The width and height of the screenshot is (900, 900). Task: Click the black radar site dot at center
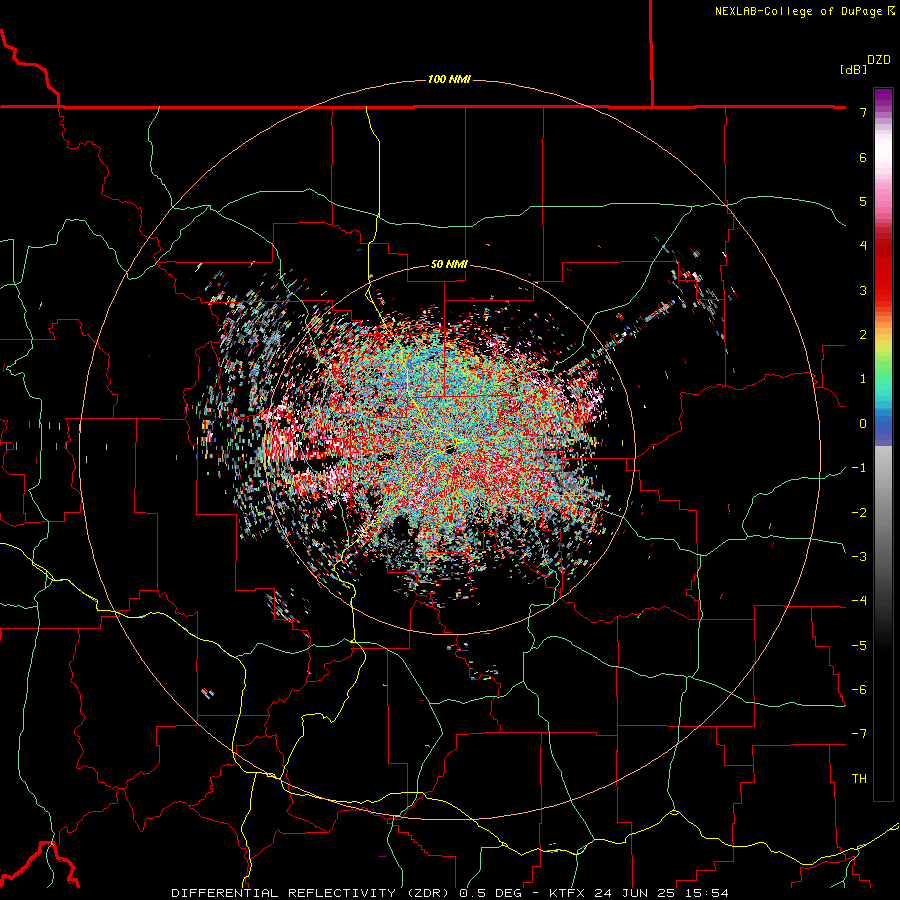tap(451, 449)
